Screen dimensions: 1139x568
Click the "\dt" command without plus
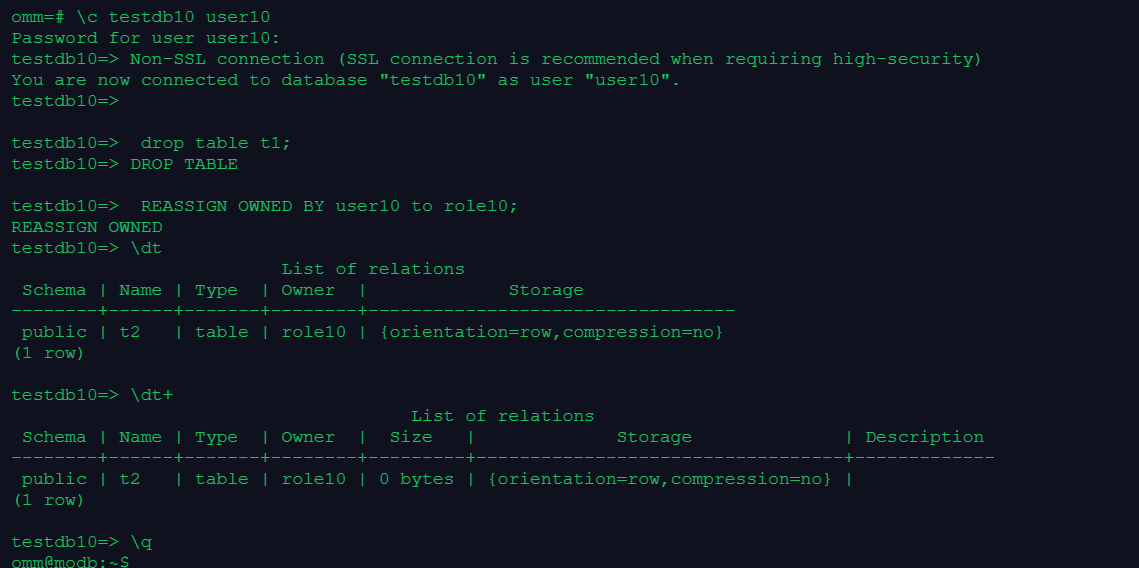point(146,248)
